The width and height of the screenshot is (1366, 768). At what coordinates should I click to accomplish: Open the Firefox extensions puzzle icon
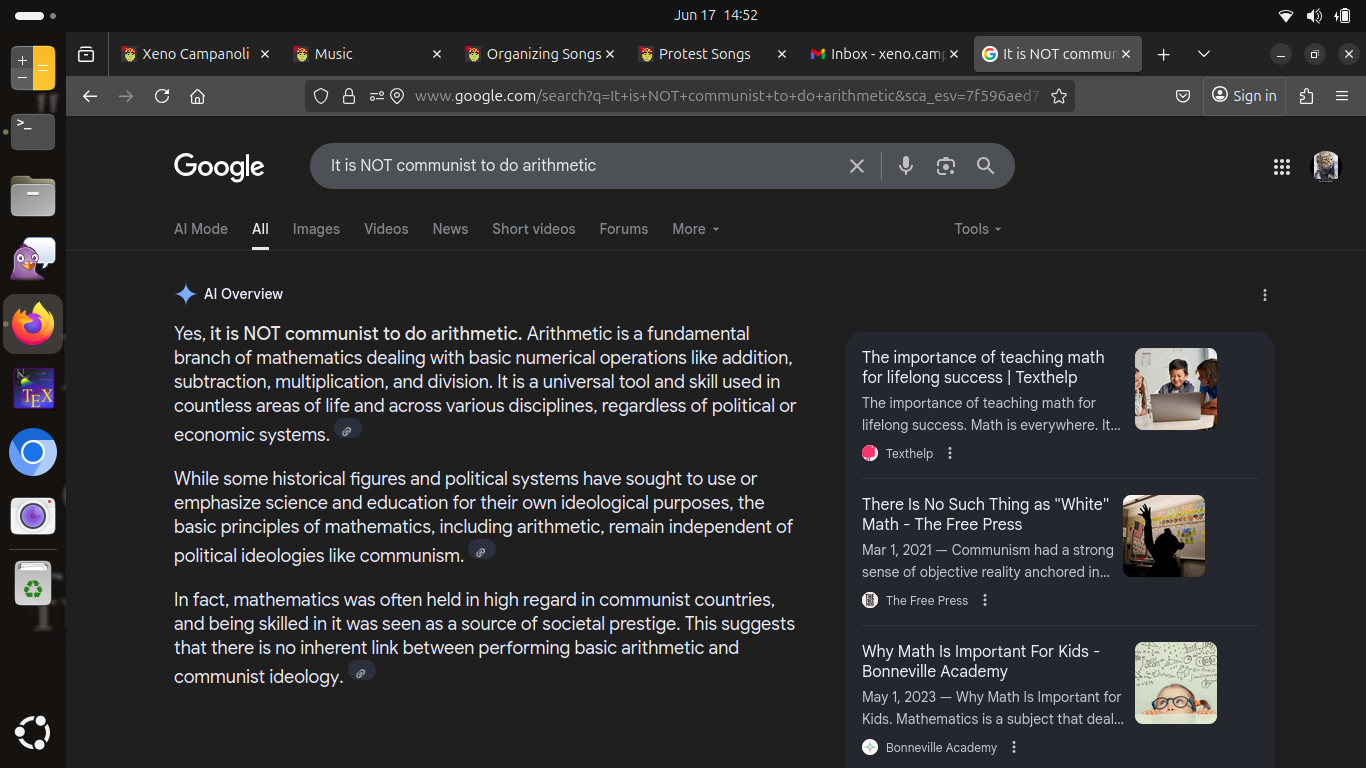[1306, 96]
